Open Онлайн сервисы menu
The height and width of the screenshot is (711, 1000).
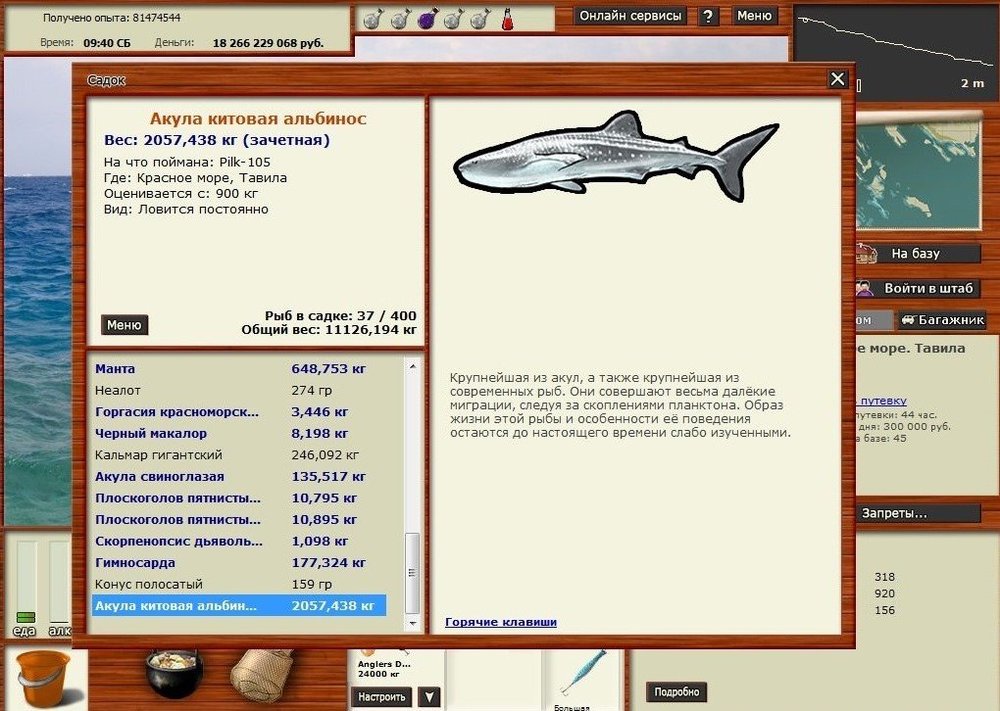pos(631,16)
